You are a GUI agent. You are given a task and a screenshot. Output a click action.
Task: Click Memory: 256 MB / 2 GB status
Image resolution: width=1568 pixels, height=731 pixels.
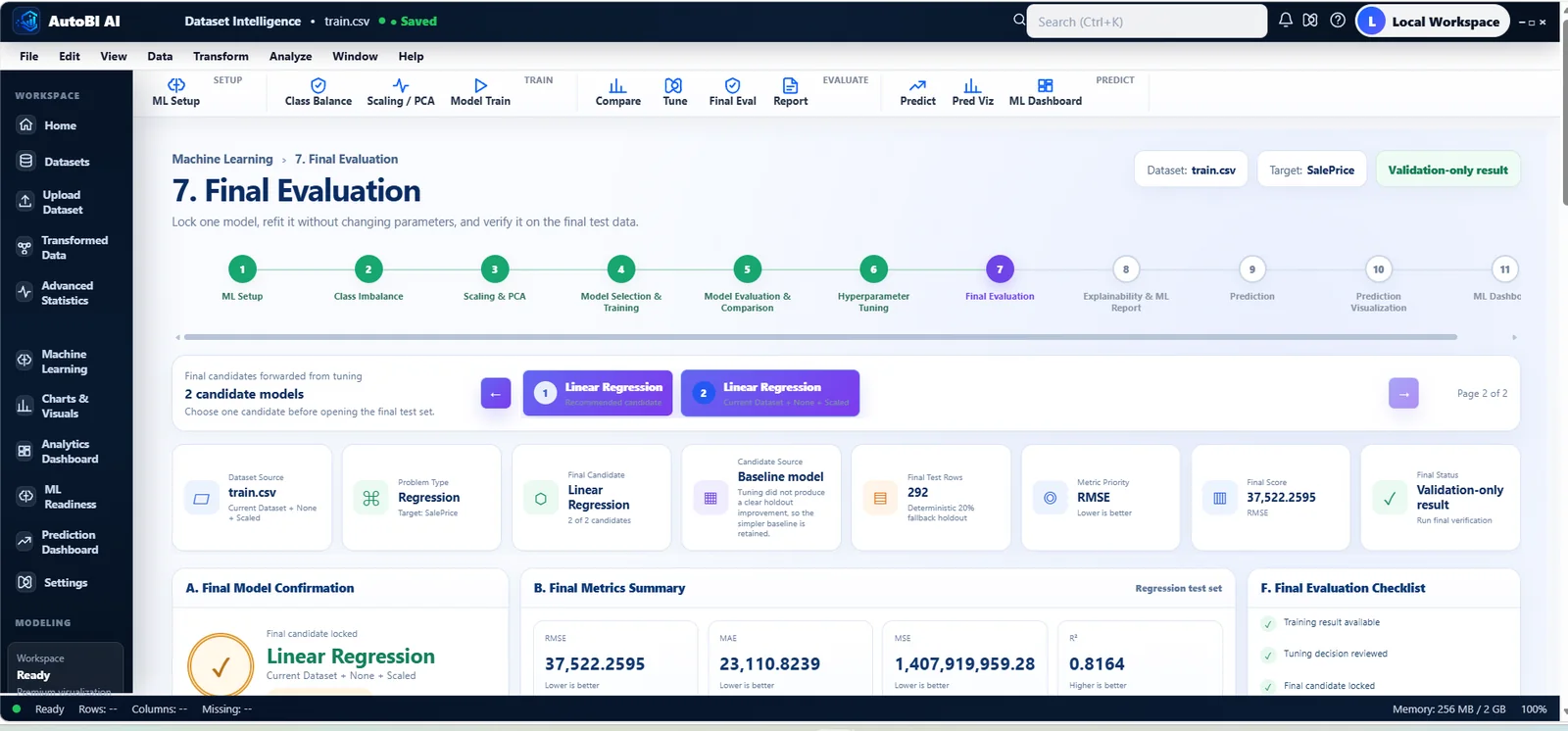(x=1448, y=708)
